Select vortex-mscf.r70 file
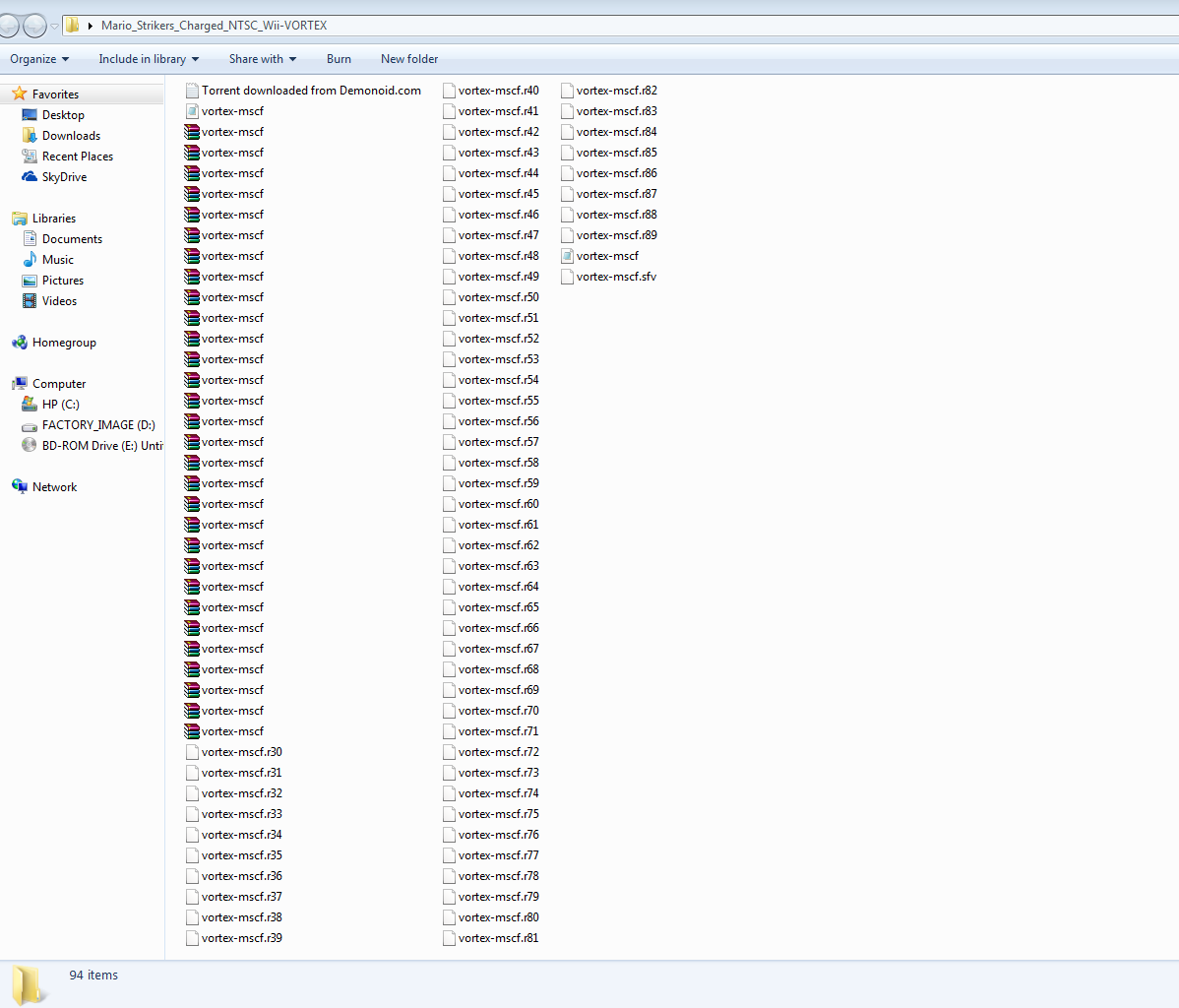The image size is (1179, 1008). [x=498, y=711]
